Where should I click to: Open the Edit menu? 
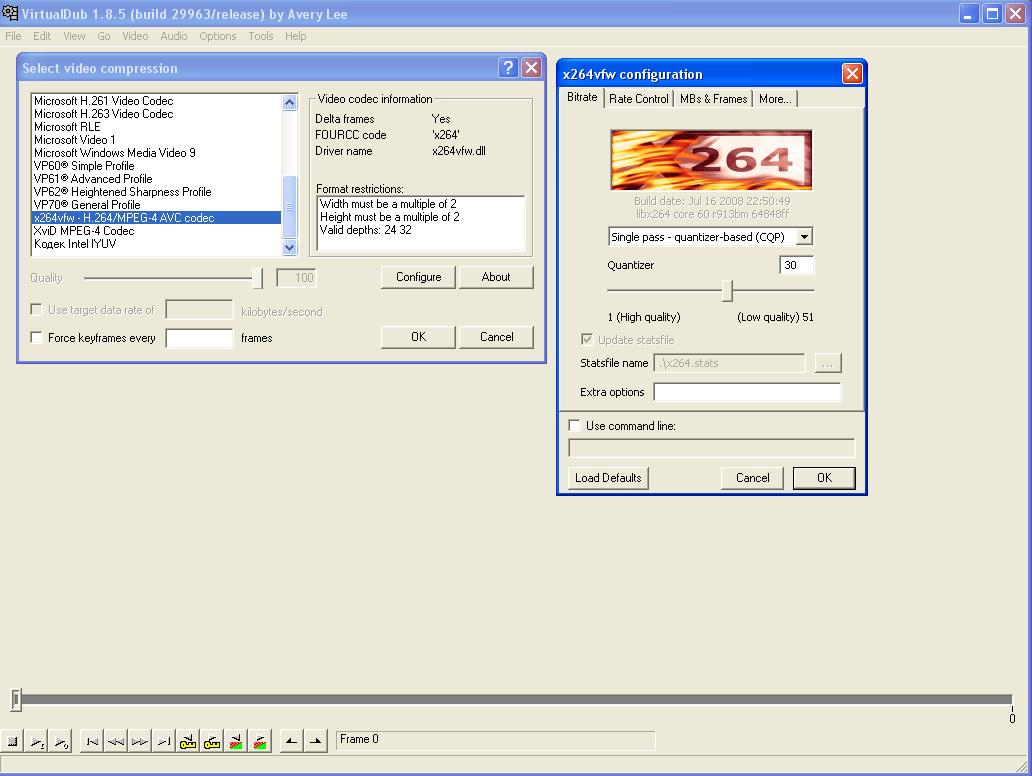42,36
